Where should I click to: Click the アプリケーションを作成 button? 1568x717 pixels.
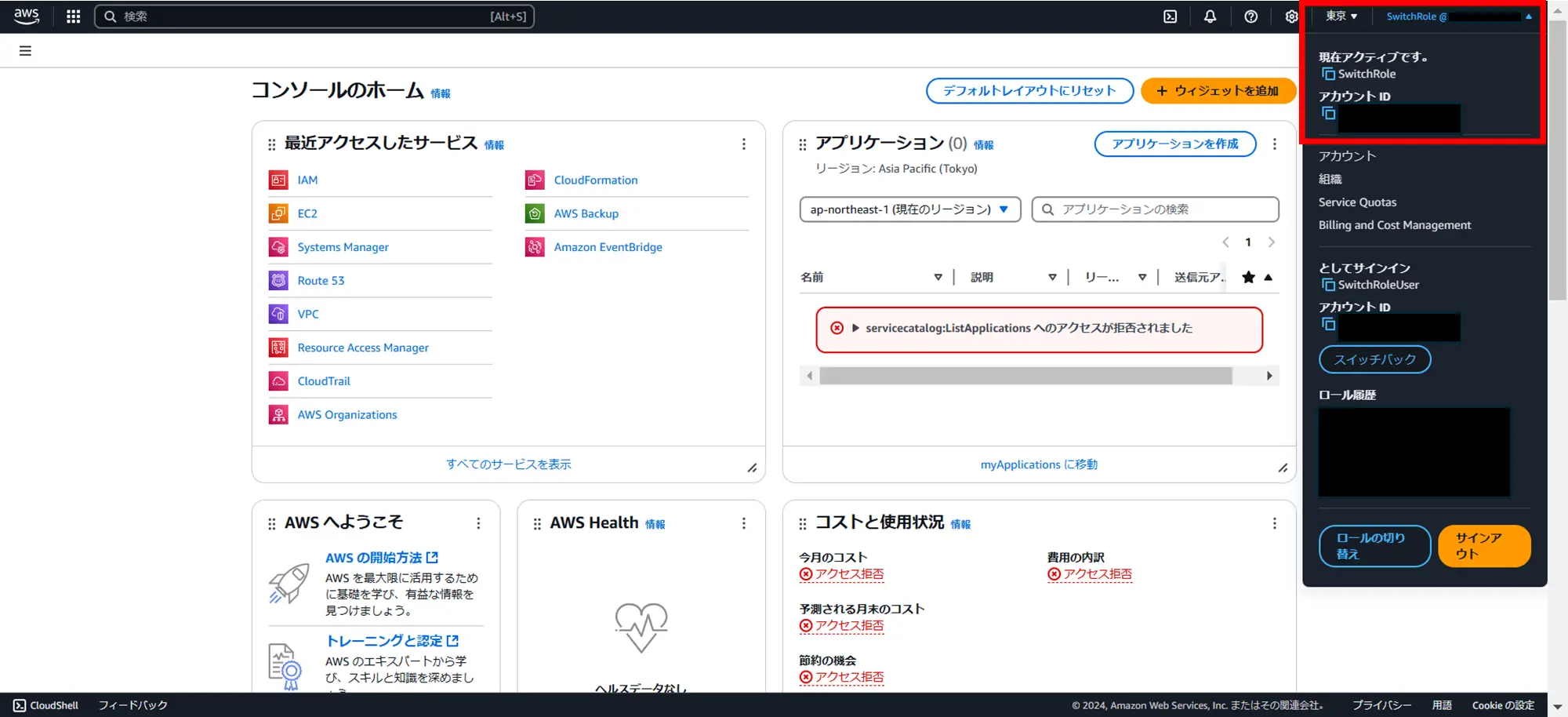click(1175, 144)
